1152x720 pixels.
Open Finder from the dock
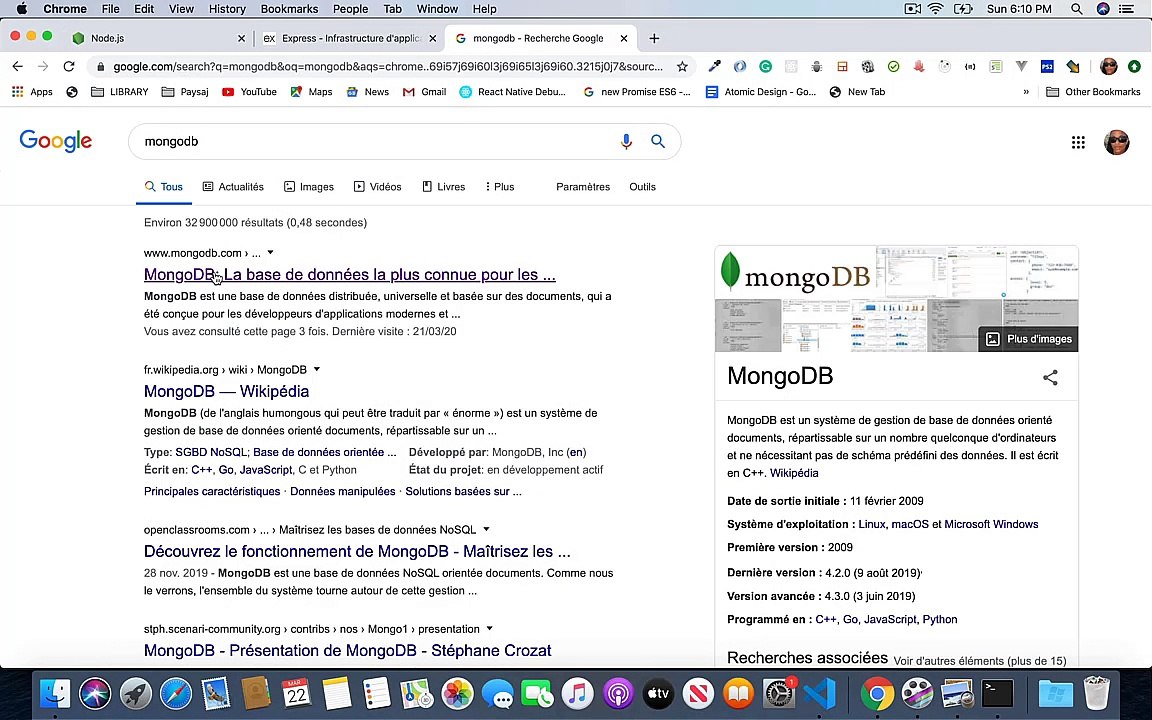(55, 693)
